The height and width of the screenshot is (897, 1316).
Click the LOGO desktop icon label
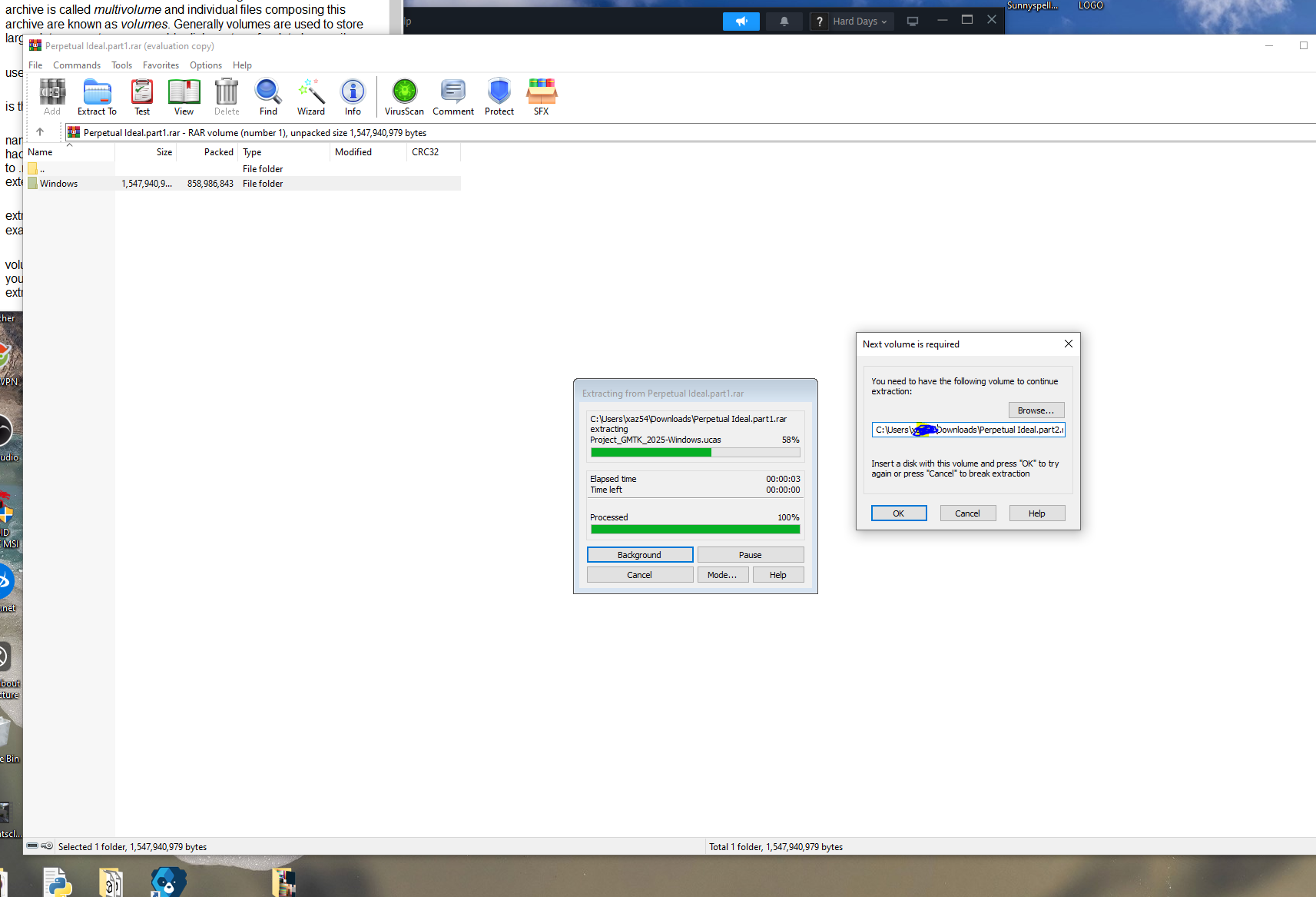[x=1090, y=5]
